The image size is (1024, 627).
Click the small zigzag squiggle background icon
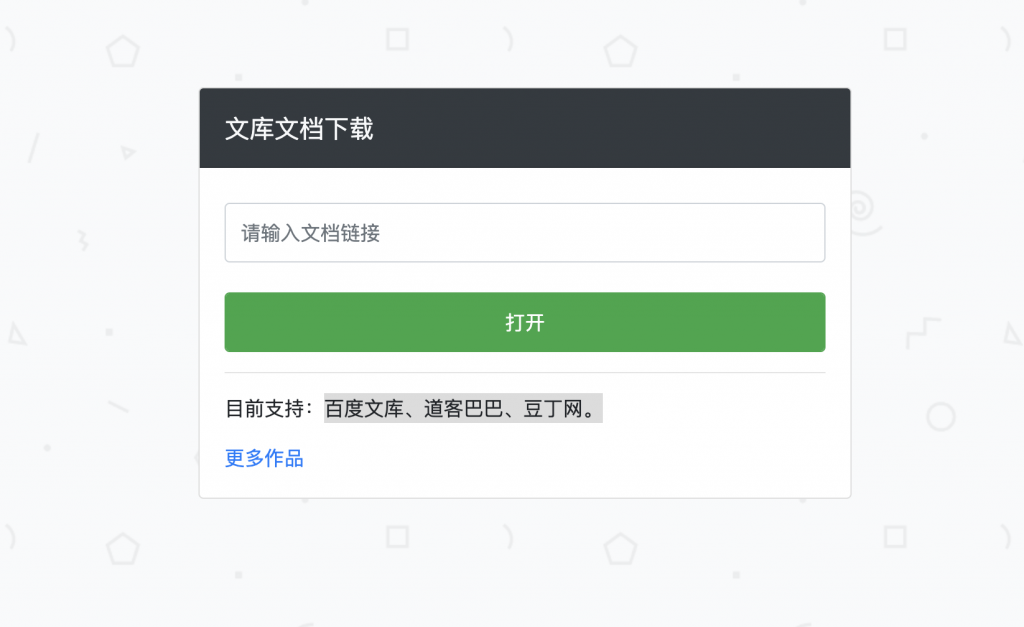pos(82,239)
